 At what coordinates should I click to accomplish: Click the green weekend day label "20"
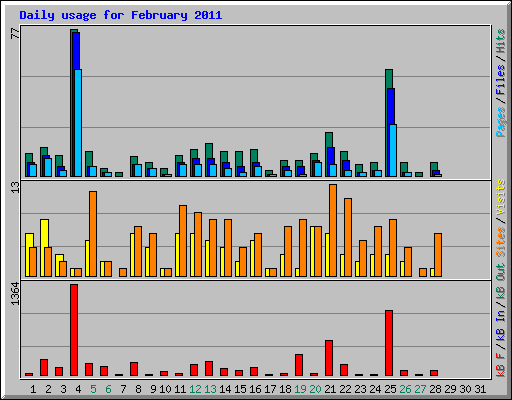click(x=315, y=389)
